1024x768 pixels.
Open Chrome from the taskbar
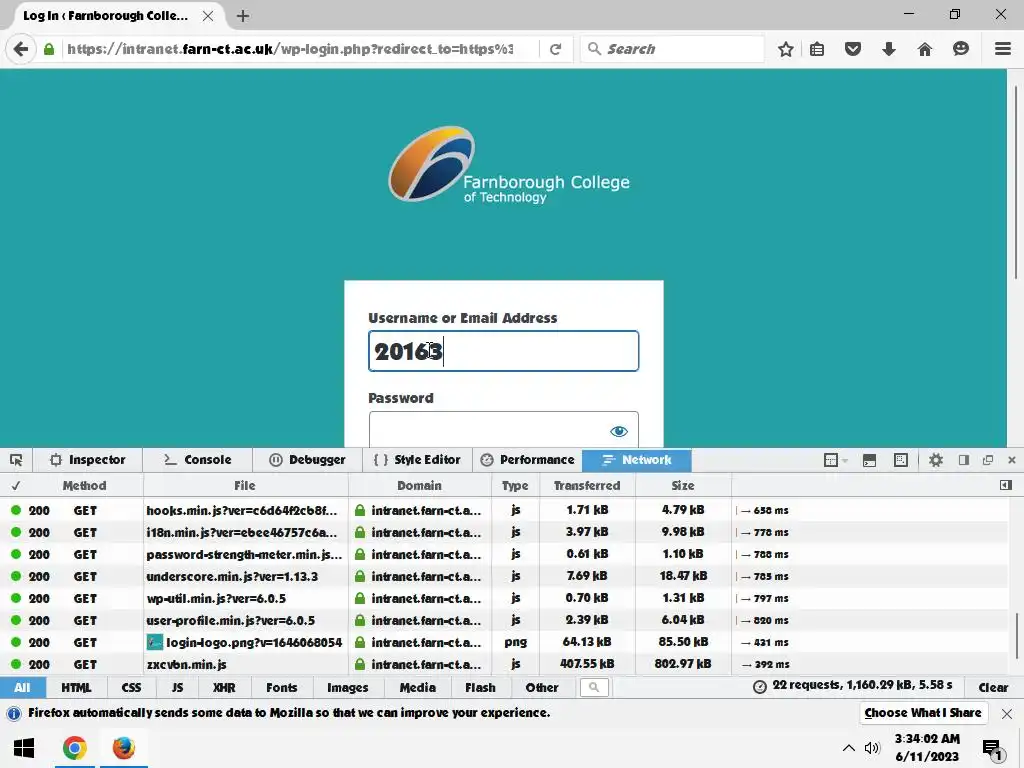(x=74, y=747)
